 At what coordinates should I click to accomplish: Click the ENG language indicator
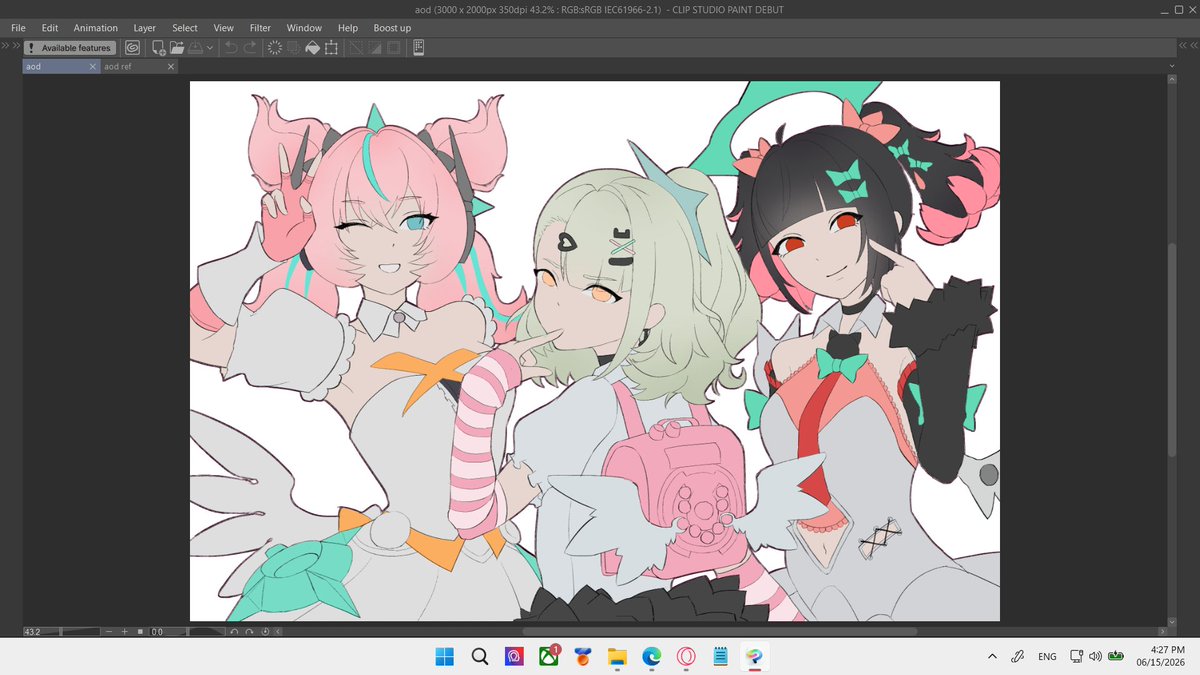pyautogui.click(x=1047, y=657)
